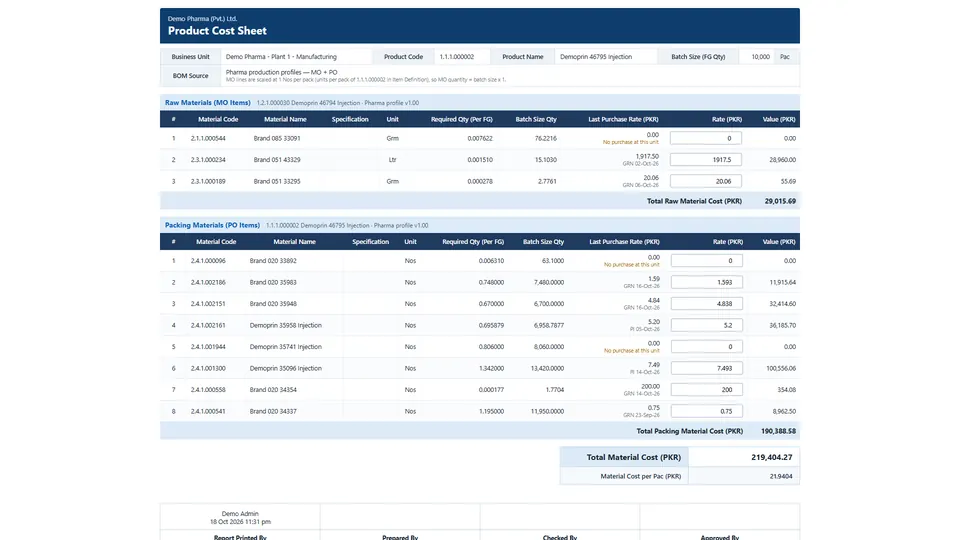Select the Product Cost Sheet title
960x540 pixels.
pos(217,31)
